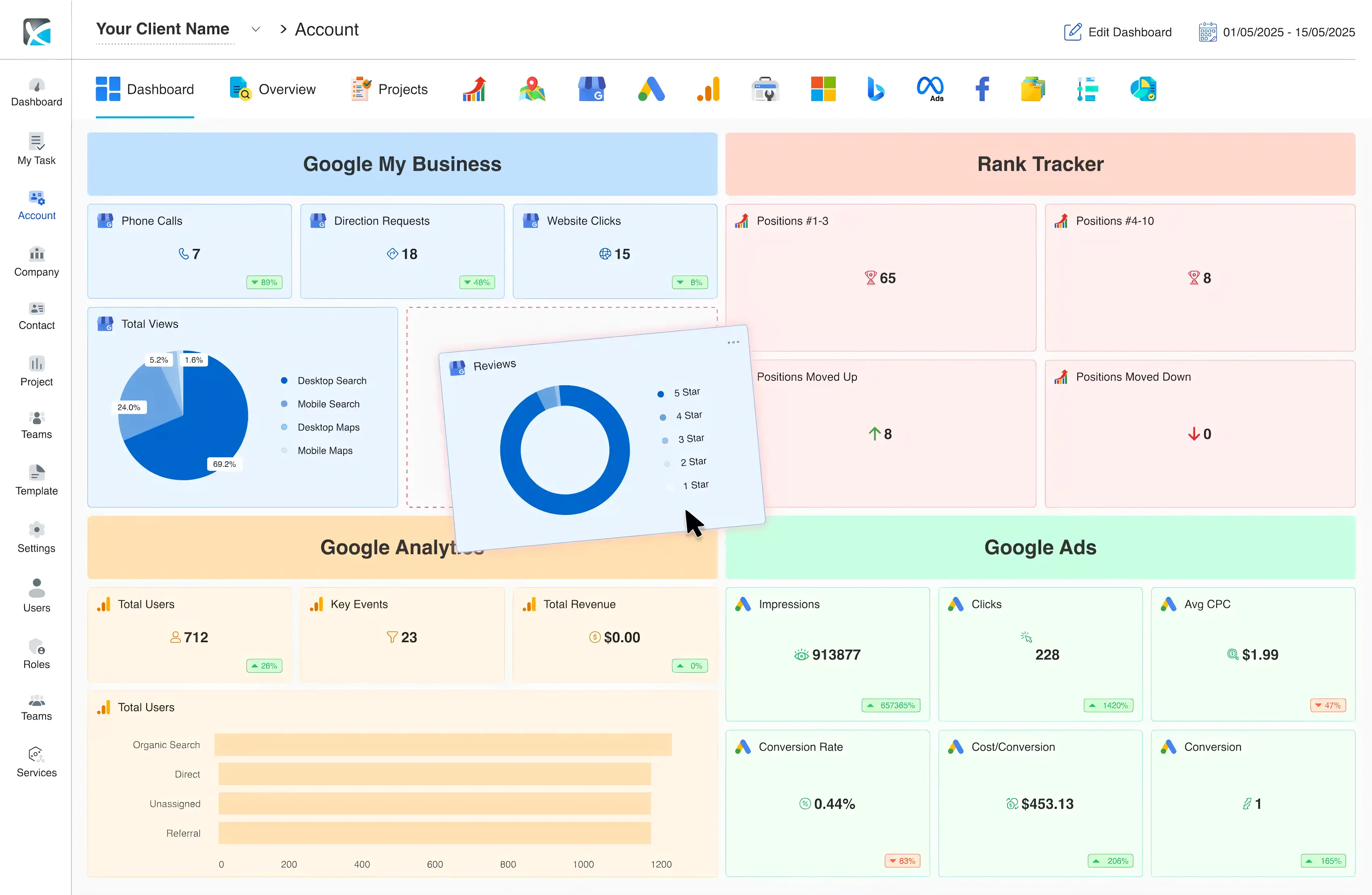Open My Task in the sidebar
Screen dimensions: 1372x895
point(36,149)
